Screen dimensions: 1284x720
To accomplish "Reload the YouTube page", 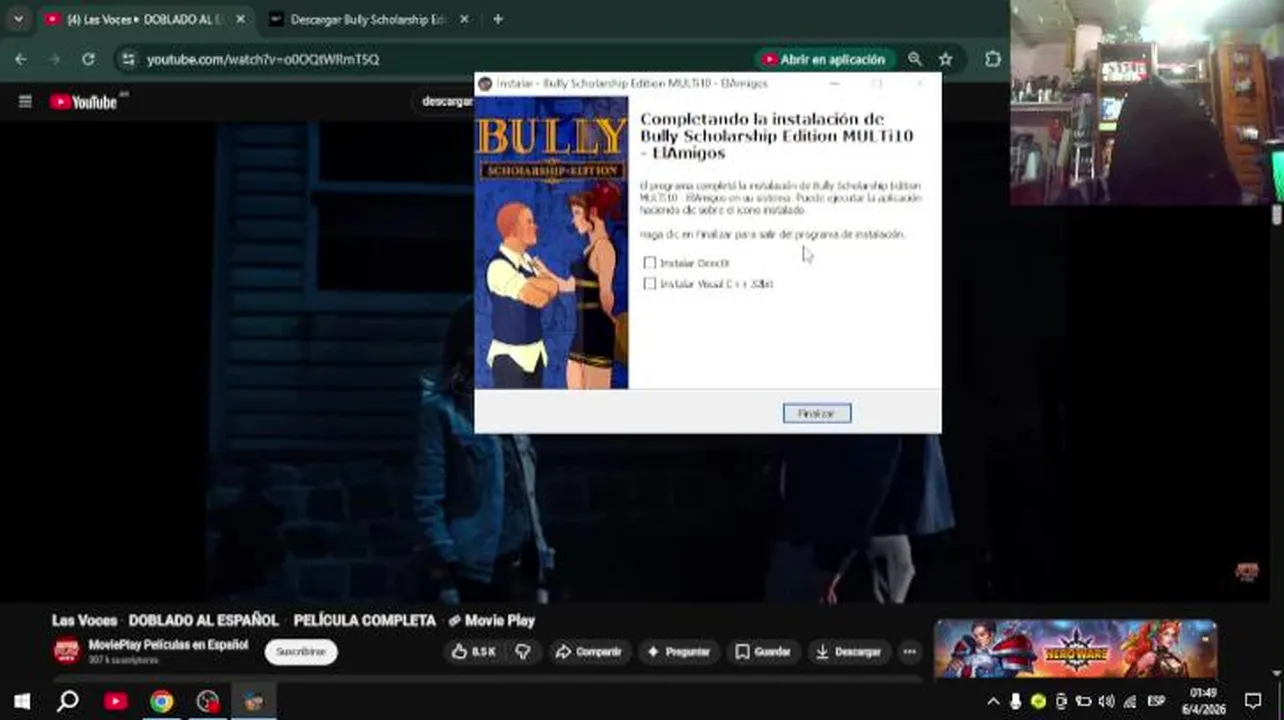I will coord(88,59).
